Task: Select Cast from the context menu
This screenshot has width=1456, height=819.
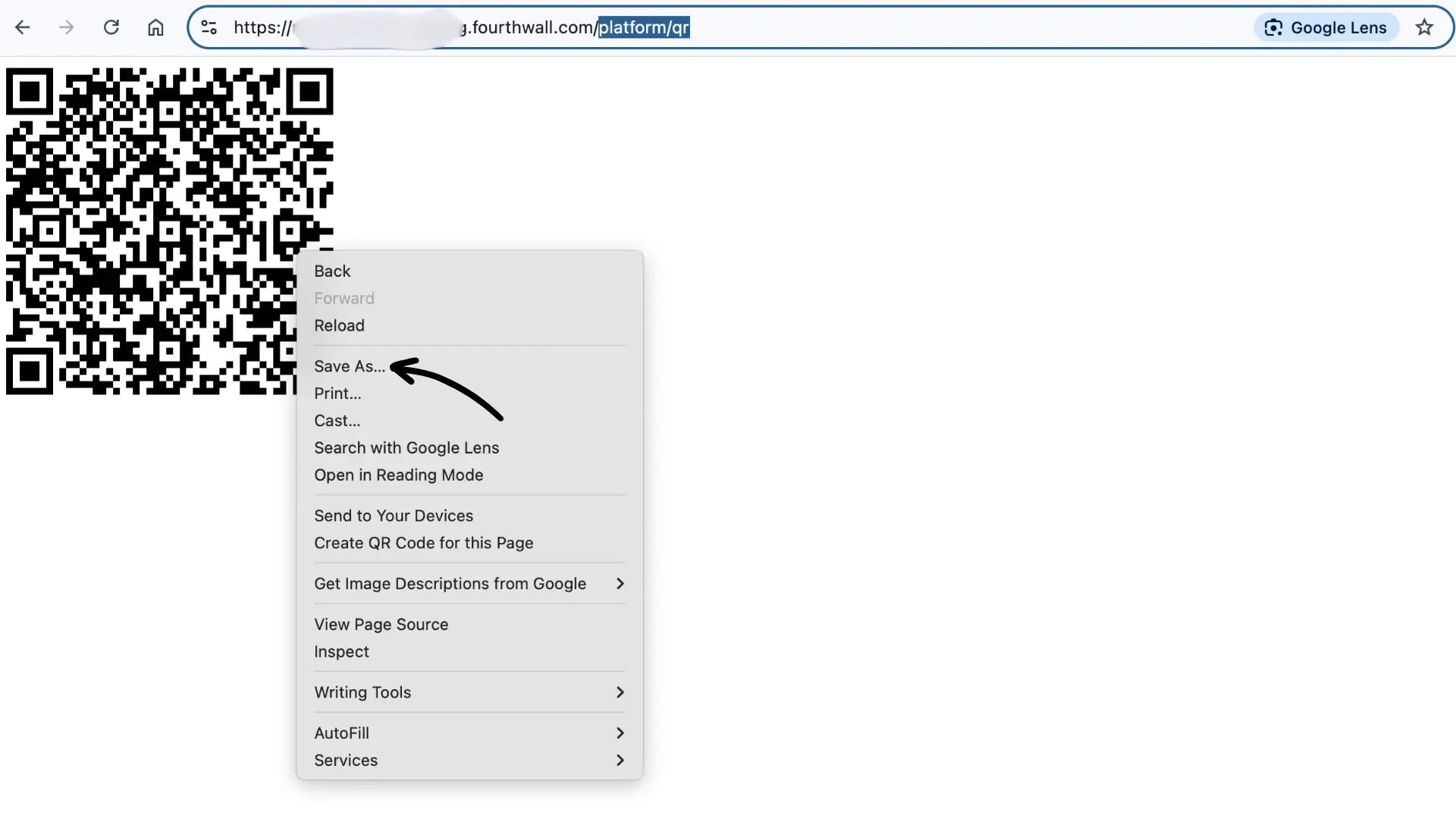Action: 337,420
